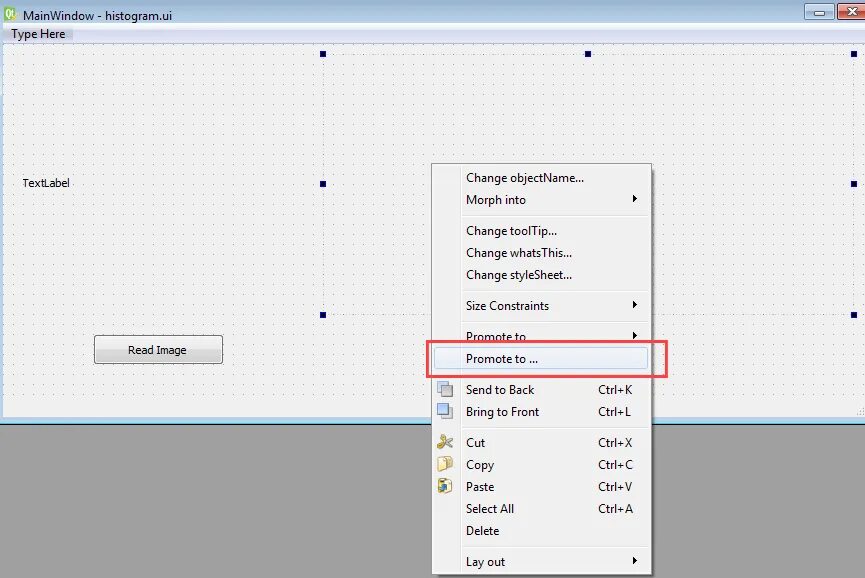Choose Copy from context menu
Viewport: 865px width, 578px height.
click(541, 464)
